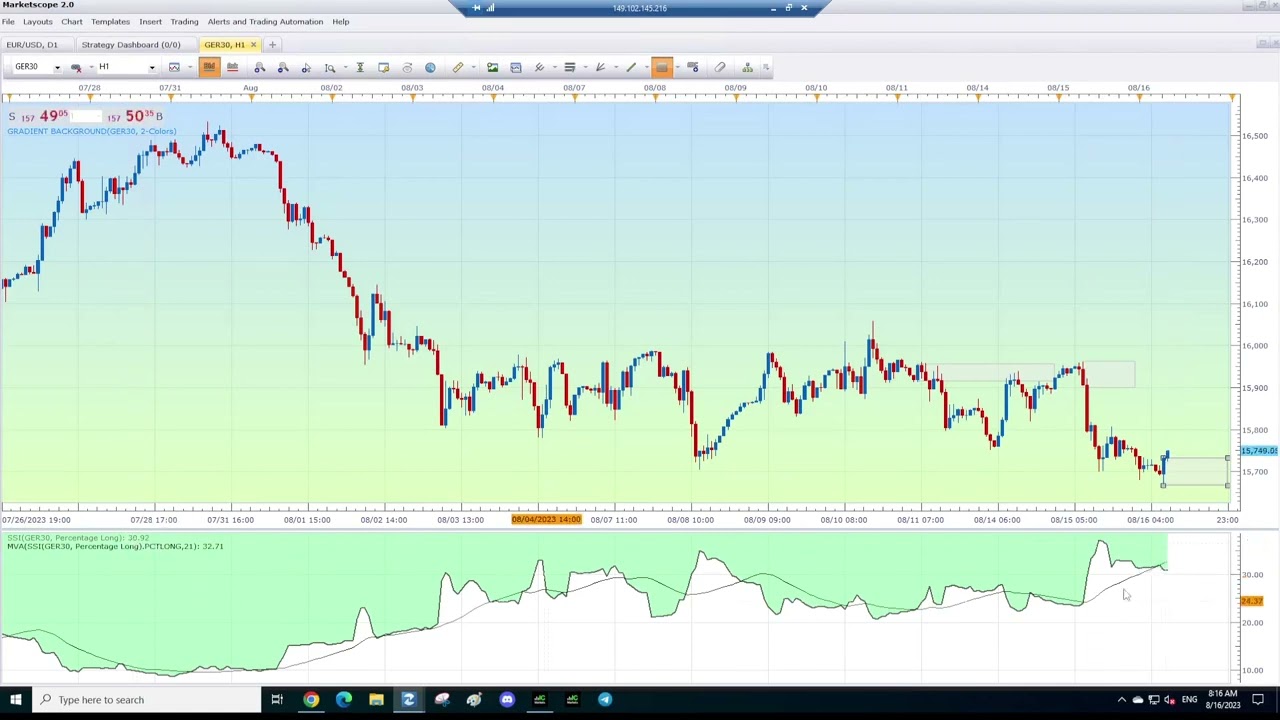Toggle the bar chart mode icon

point(232,68)
